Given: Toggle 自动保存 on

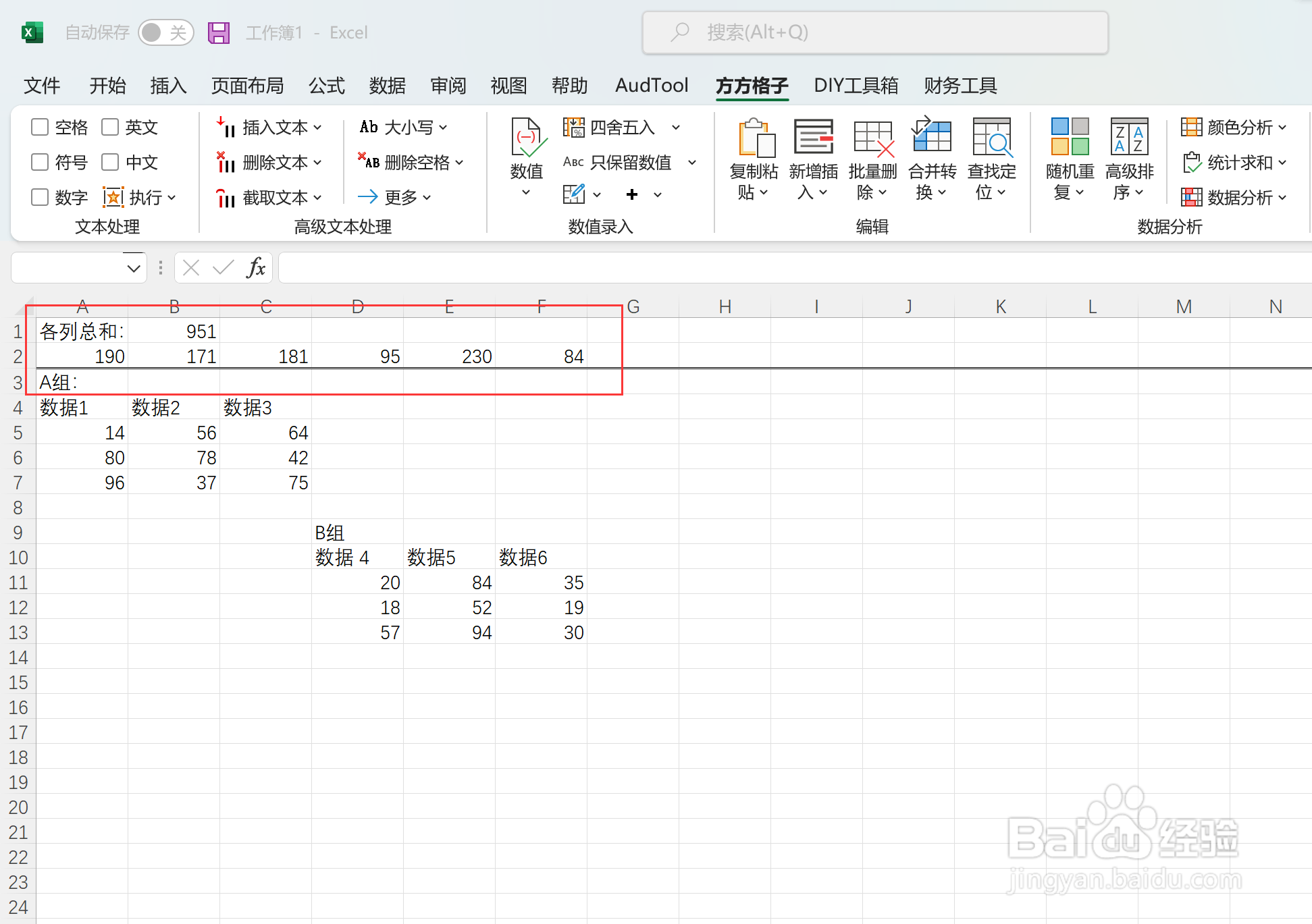Looking at the screenshot, I should tap(166, 32).
